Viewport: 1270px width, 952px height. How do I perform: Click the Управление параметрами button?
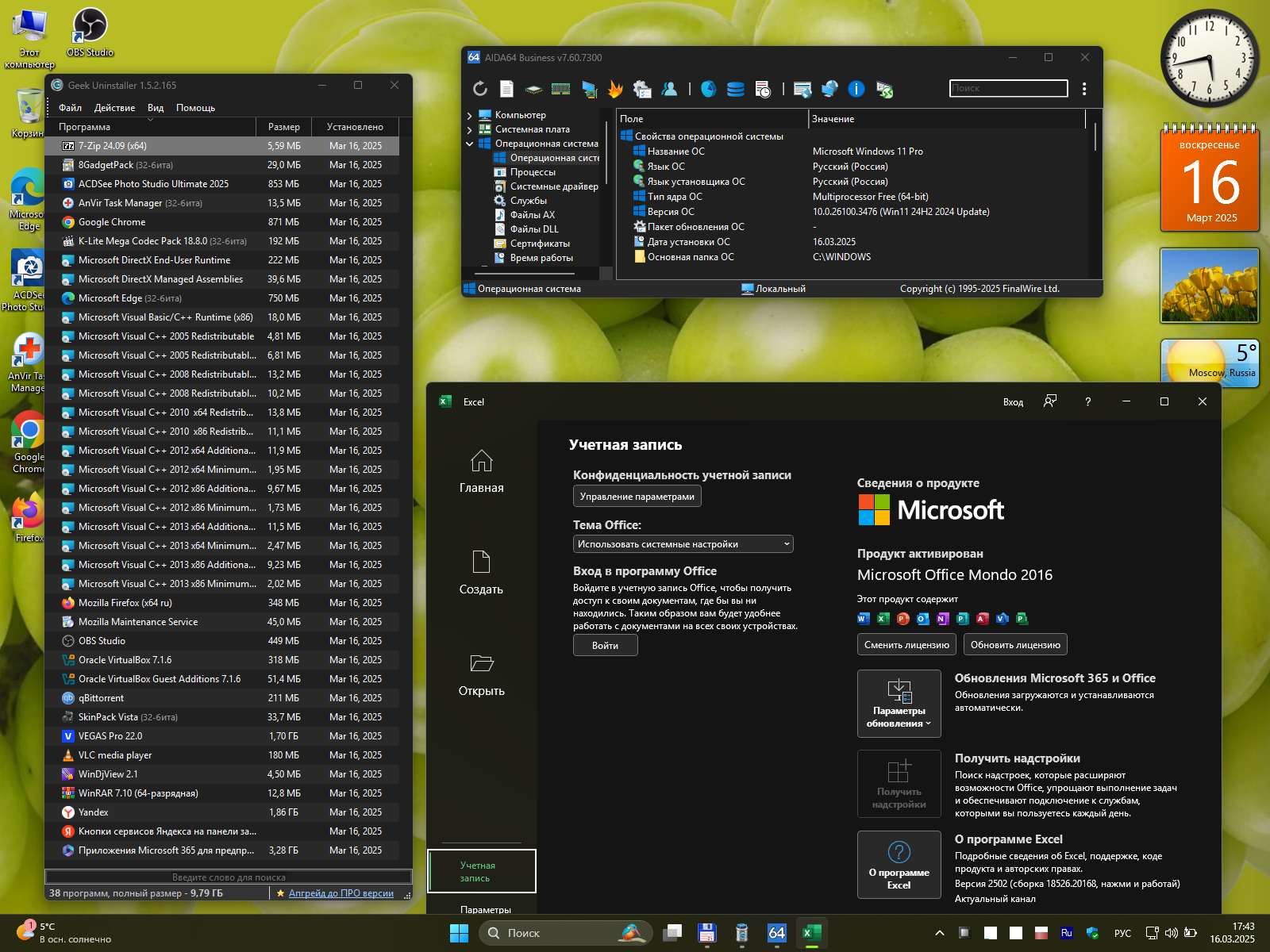[637, 497]
